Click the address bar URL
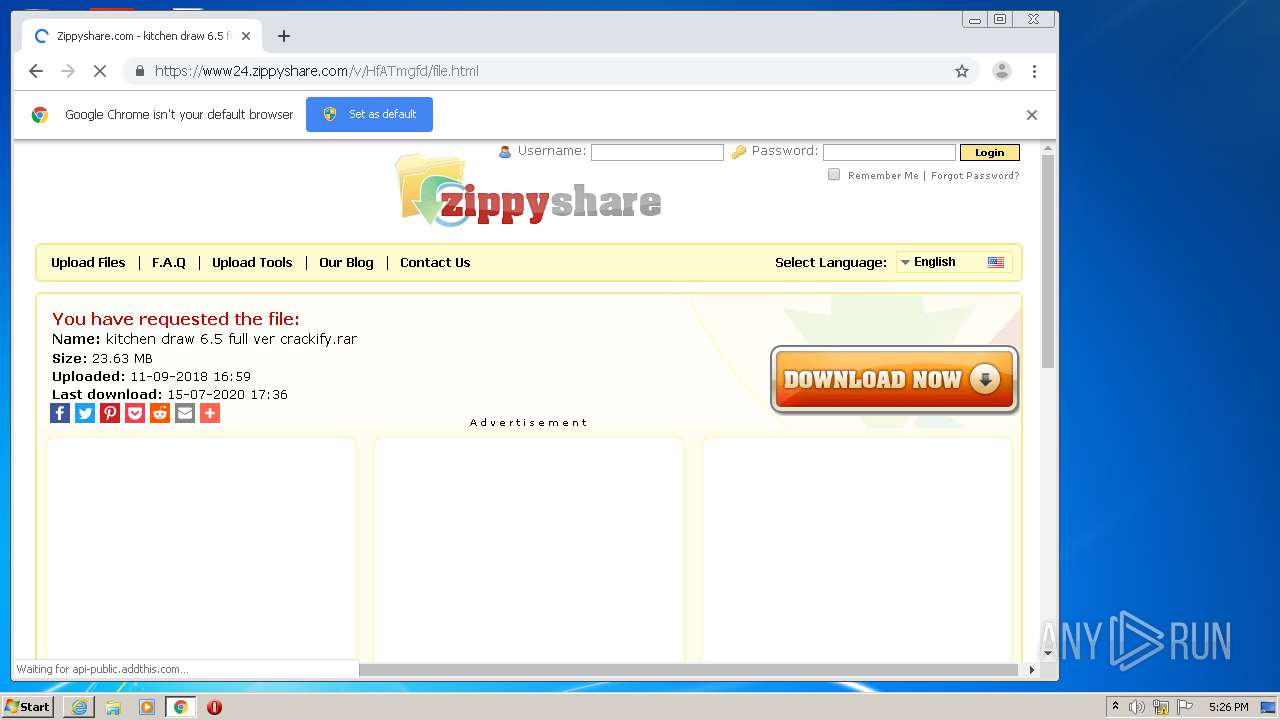 (x=317, y=71)
